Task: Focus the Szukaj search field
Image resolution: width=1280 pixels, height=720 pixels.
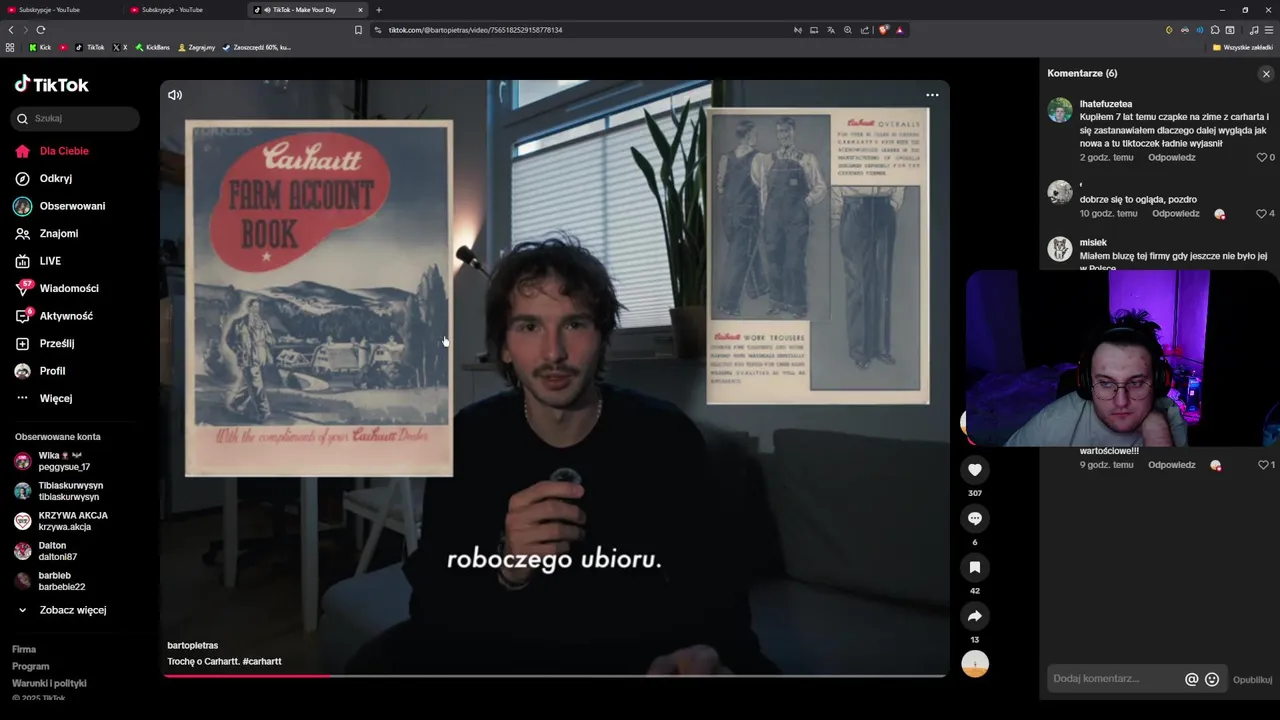Action: click(x=76, y=118)
